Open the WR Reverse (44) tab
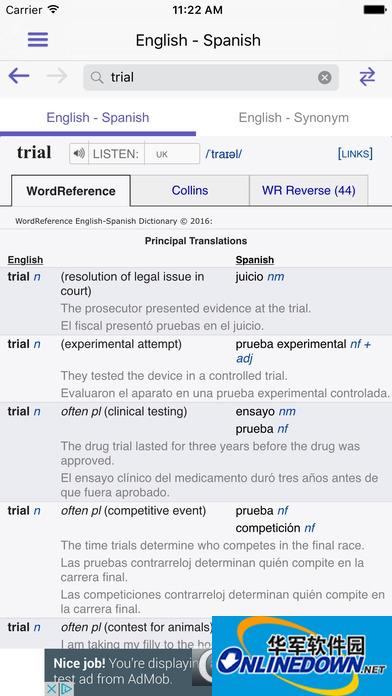 [309, 190]
